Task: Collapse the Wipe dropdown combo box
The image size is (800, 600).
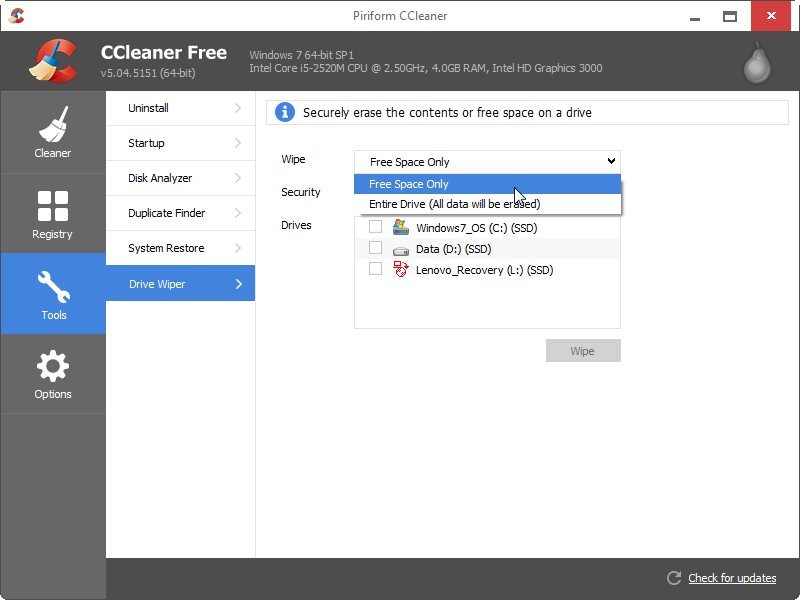Action: (487, 161)
